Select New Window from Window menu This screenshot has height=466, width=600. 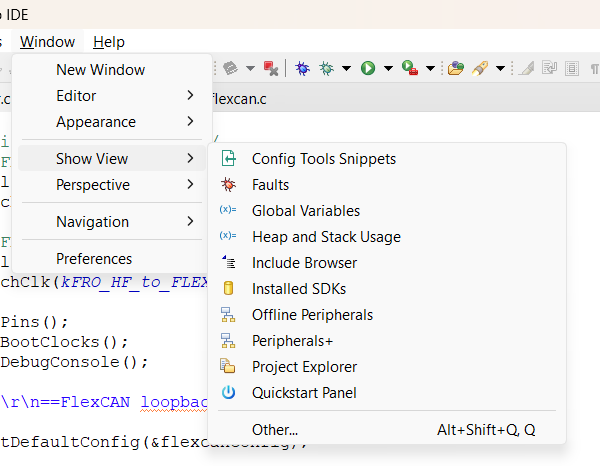[x=100, y=70]
